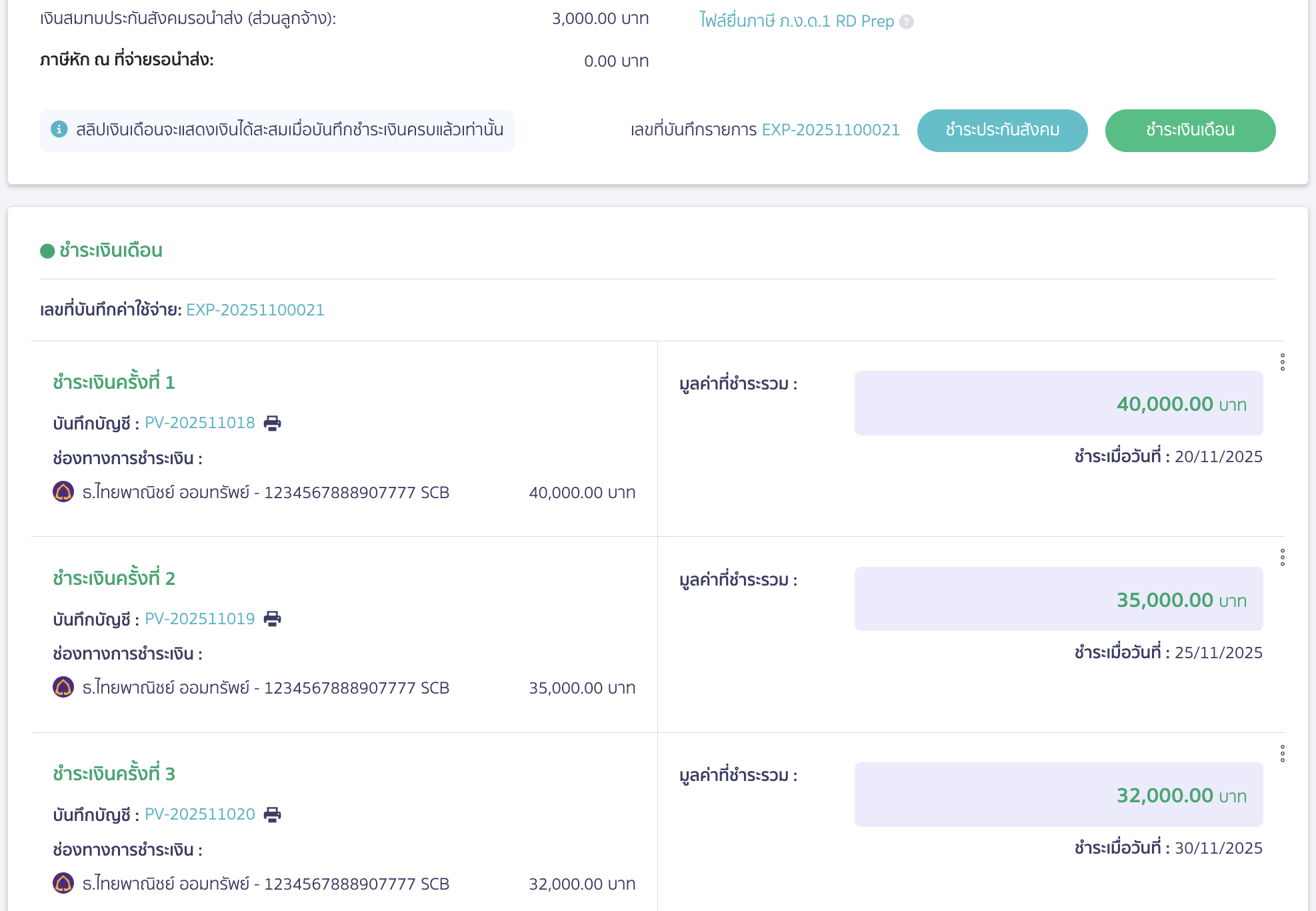
Task: Open journal entry PV-202511020
Action: pos(199,814)
